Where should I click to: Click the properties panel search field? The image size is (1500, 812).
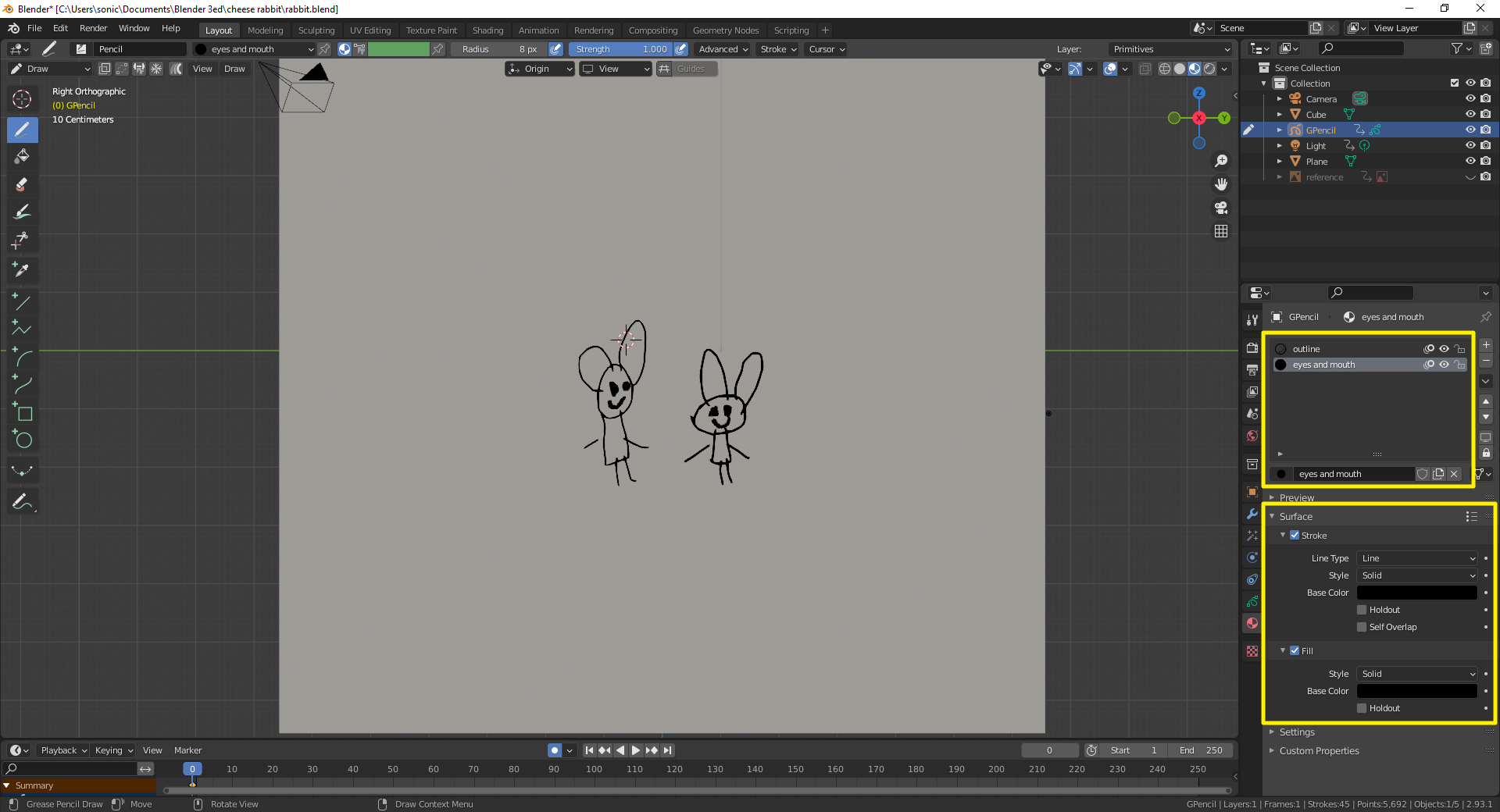coord(1370,293)
